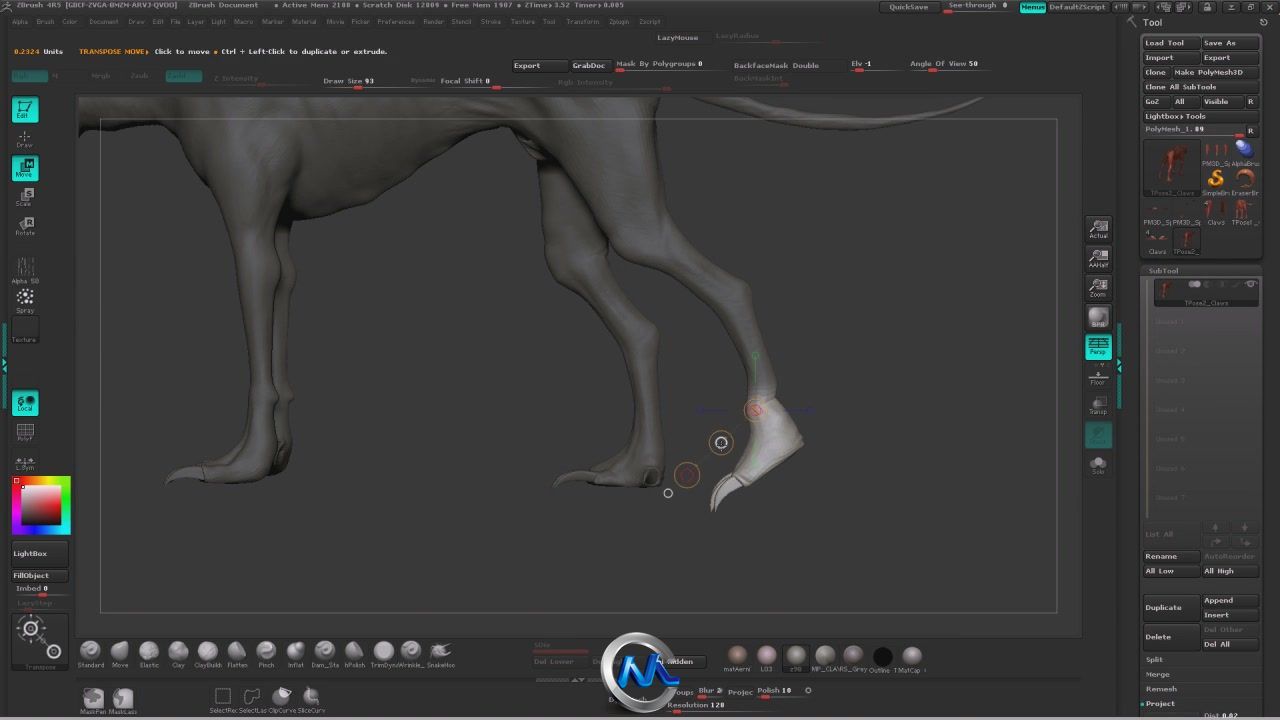Open the Preferences menu
Viewport: 1280px width, 720px height.
point(396,21)
